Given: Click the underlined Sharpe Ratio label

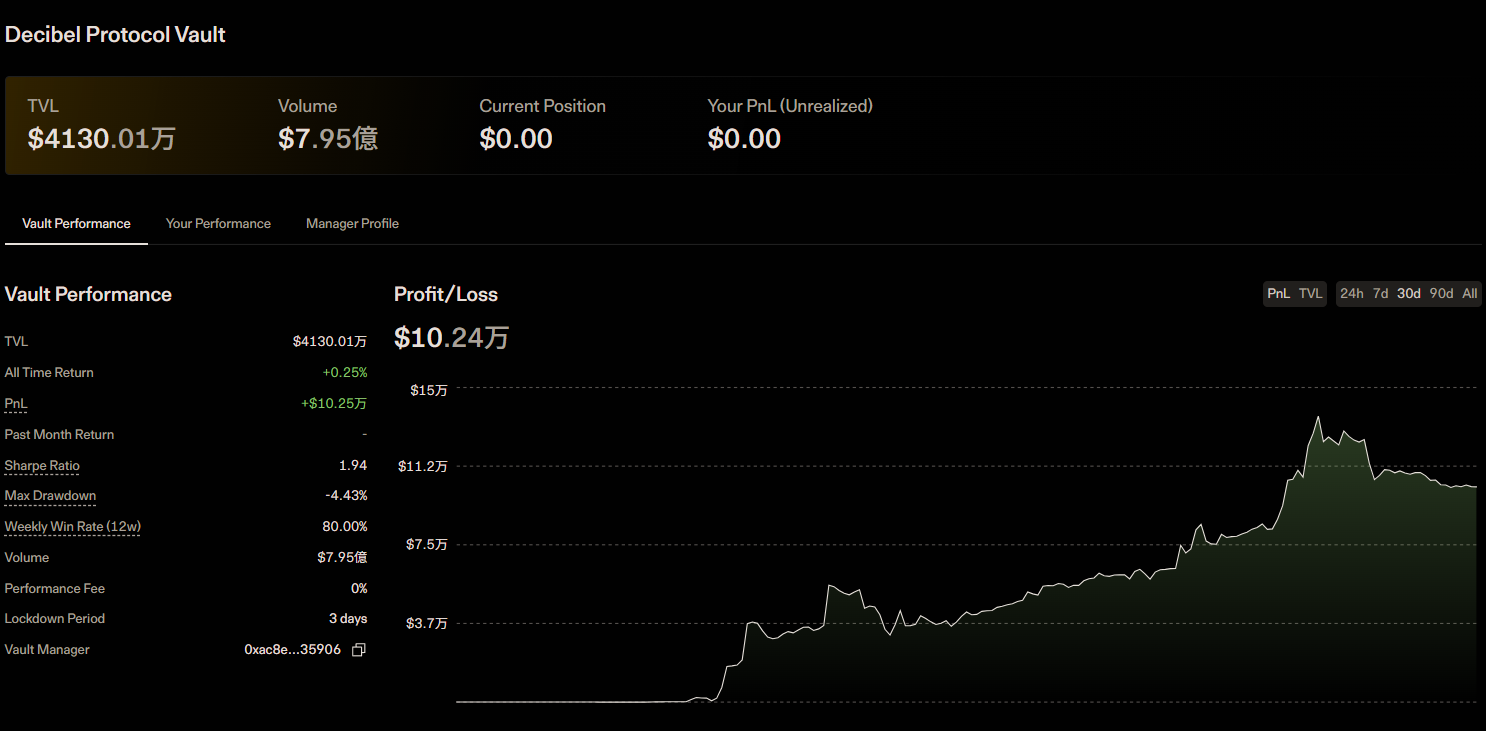Looking at the screenshot, I should 42,466.
